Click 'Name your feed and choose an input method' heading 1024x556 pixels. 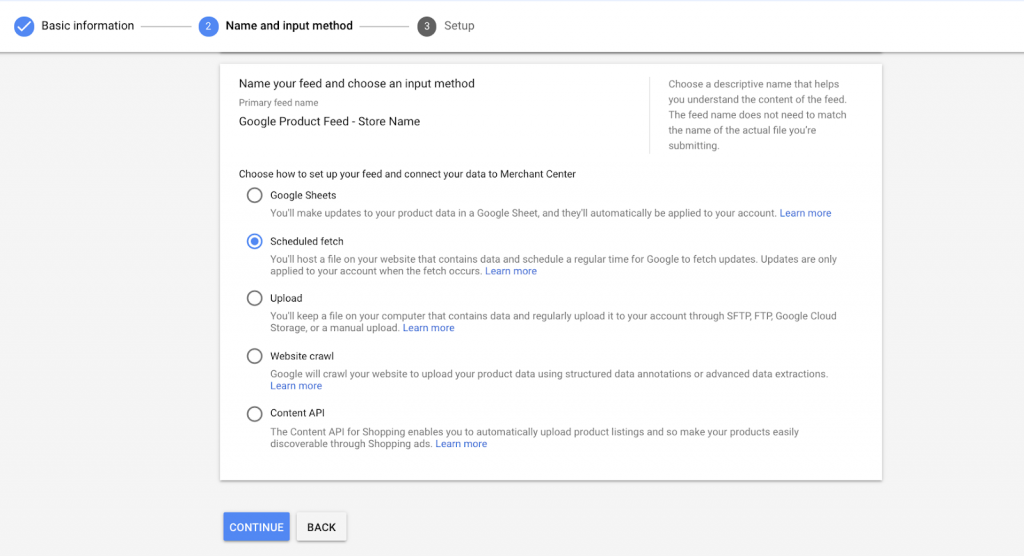(357, 84)
